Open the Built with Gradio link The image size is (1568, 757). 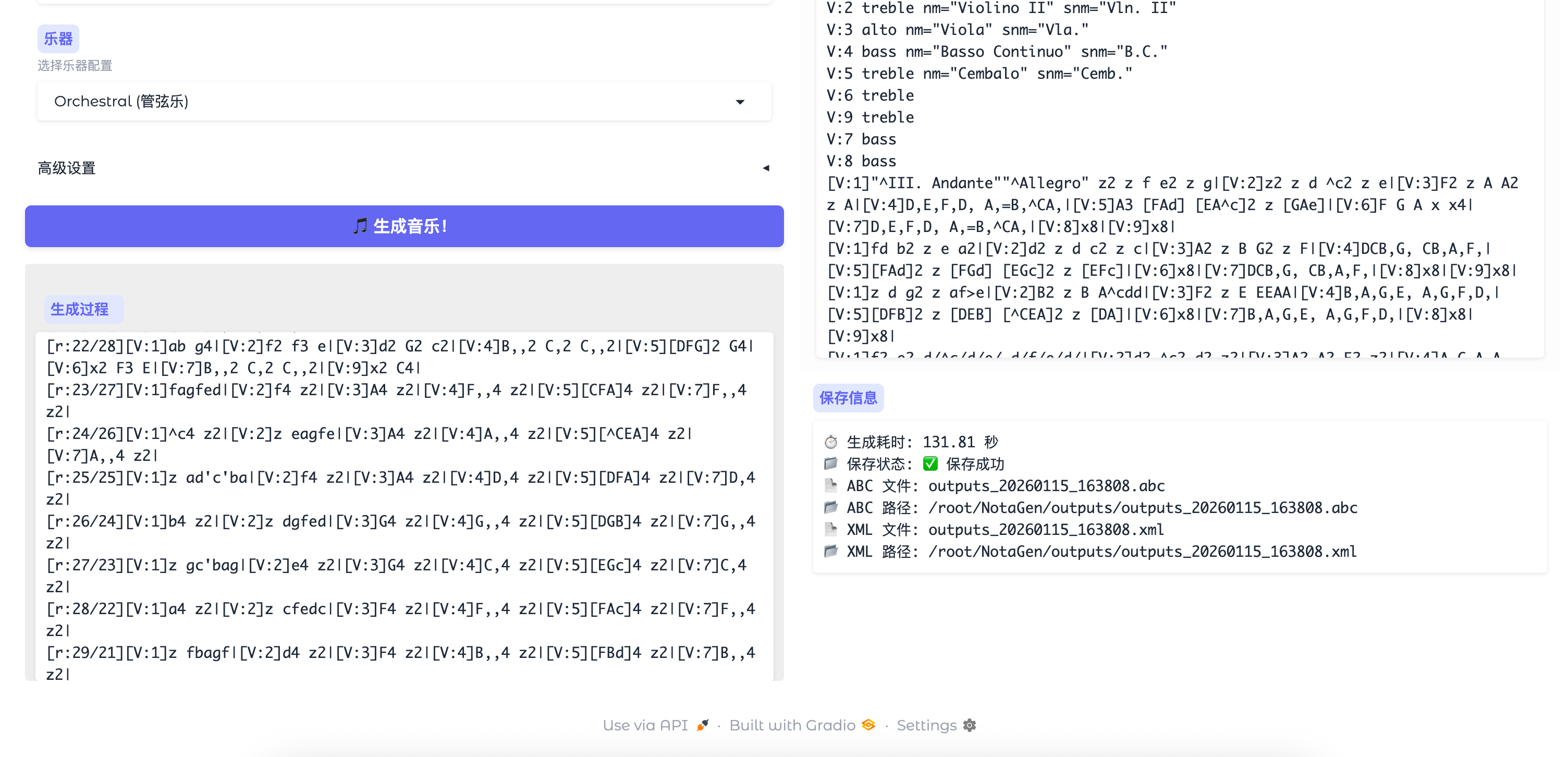point(792,725)
